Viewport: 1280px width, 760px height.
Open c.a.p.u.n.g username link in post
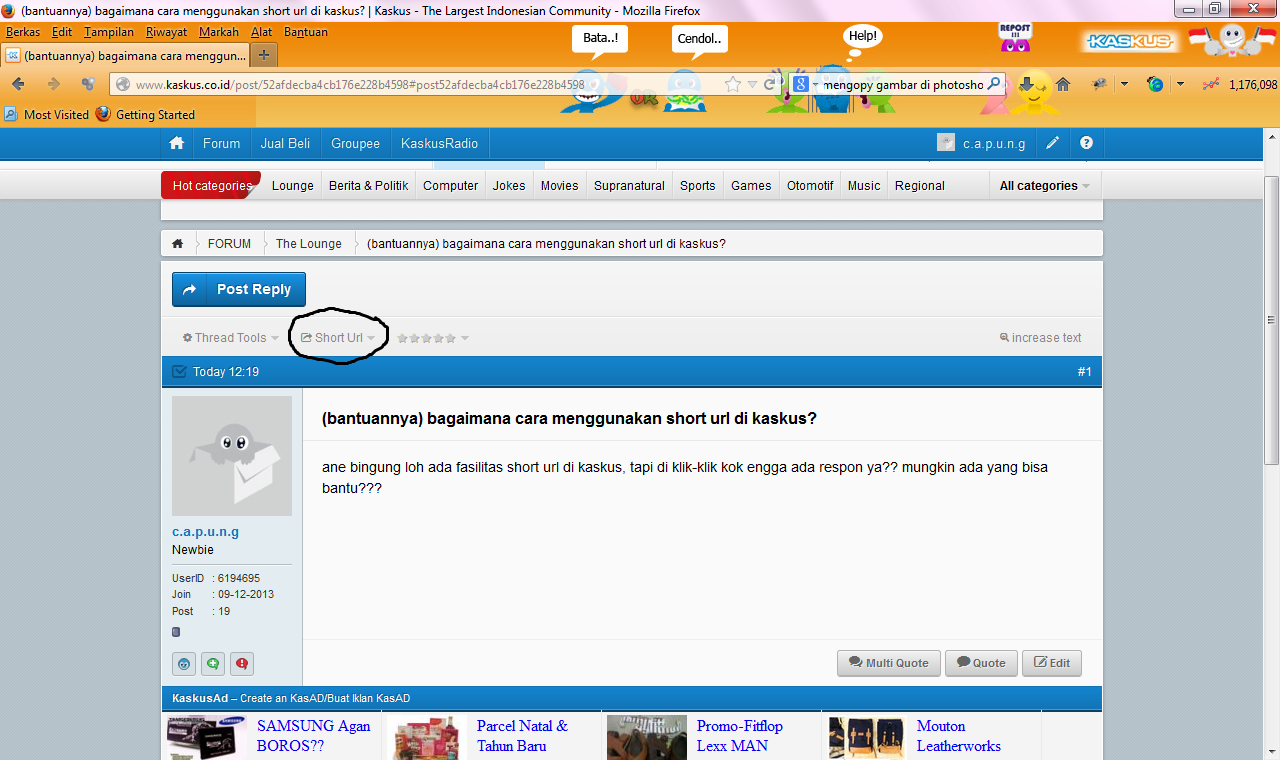[205, 532]
